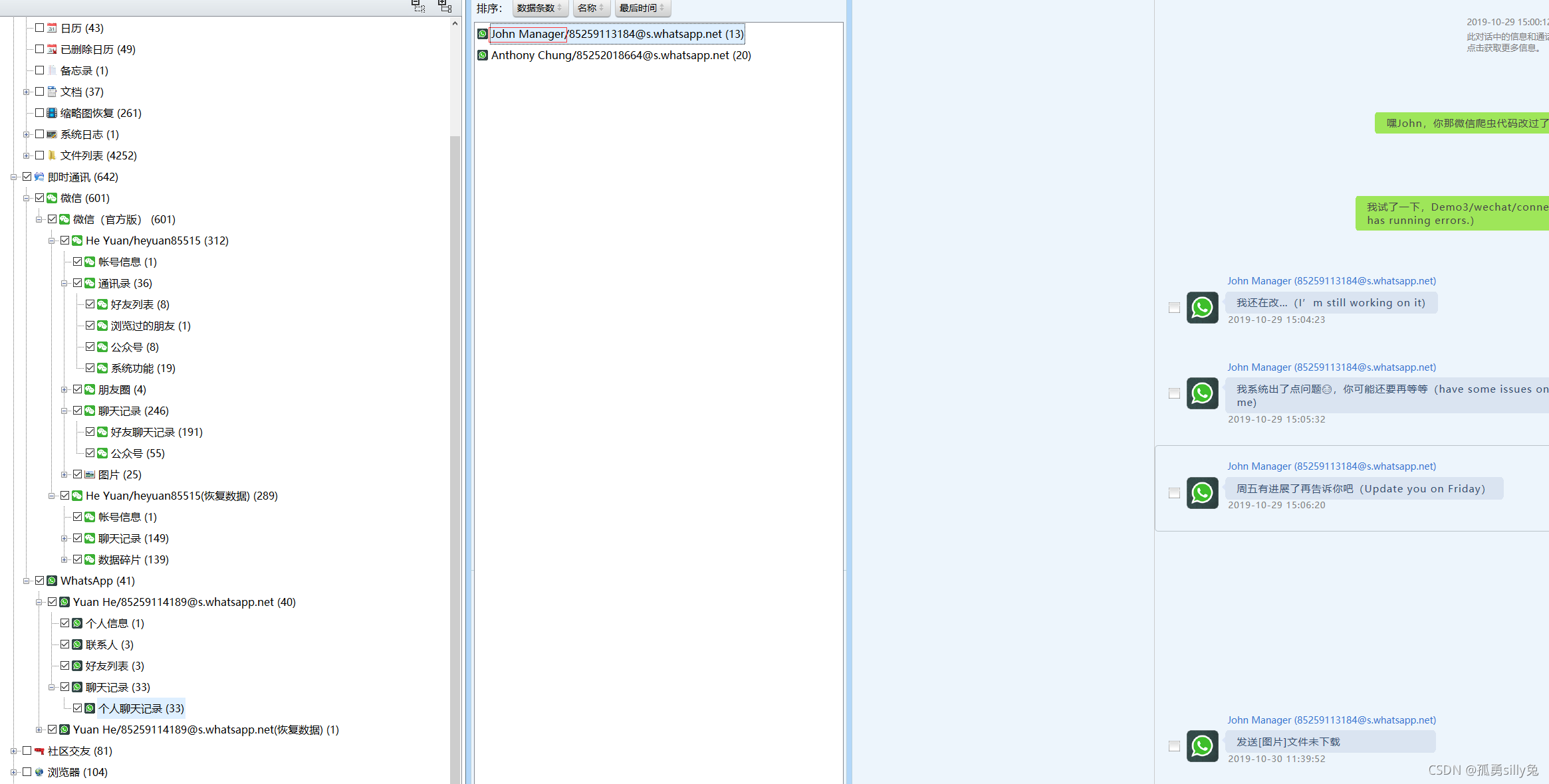
Task: Click the 缩略图恢复 film icon
Action: (52, 113)
